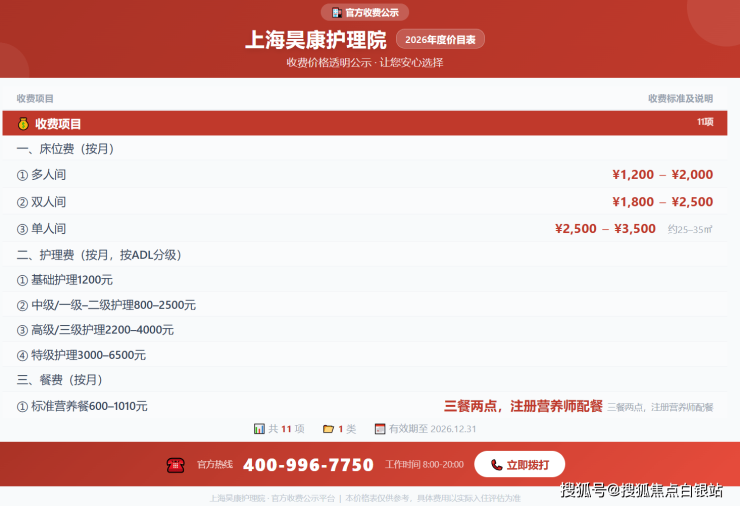This screenshot has width=740, height=506.
Task: Click the red telephone icon near 官方热线
Action: click(176, 465)
